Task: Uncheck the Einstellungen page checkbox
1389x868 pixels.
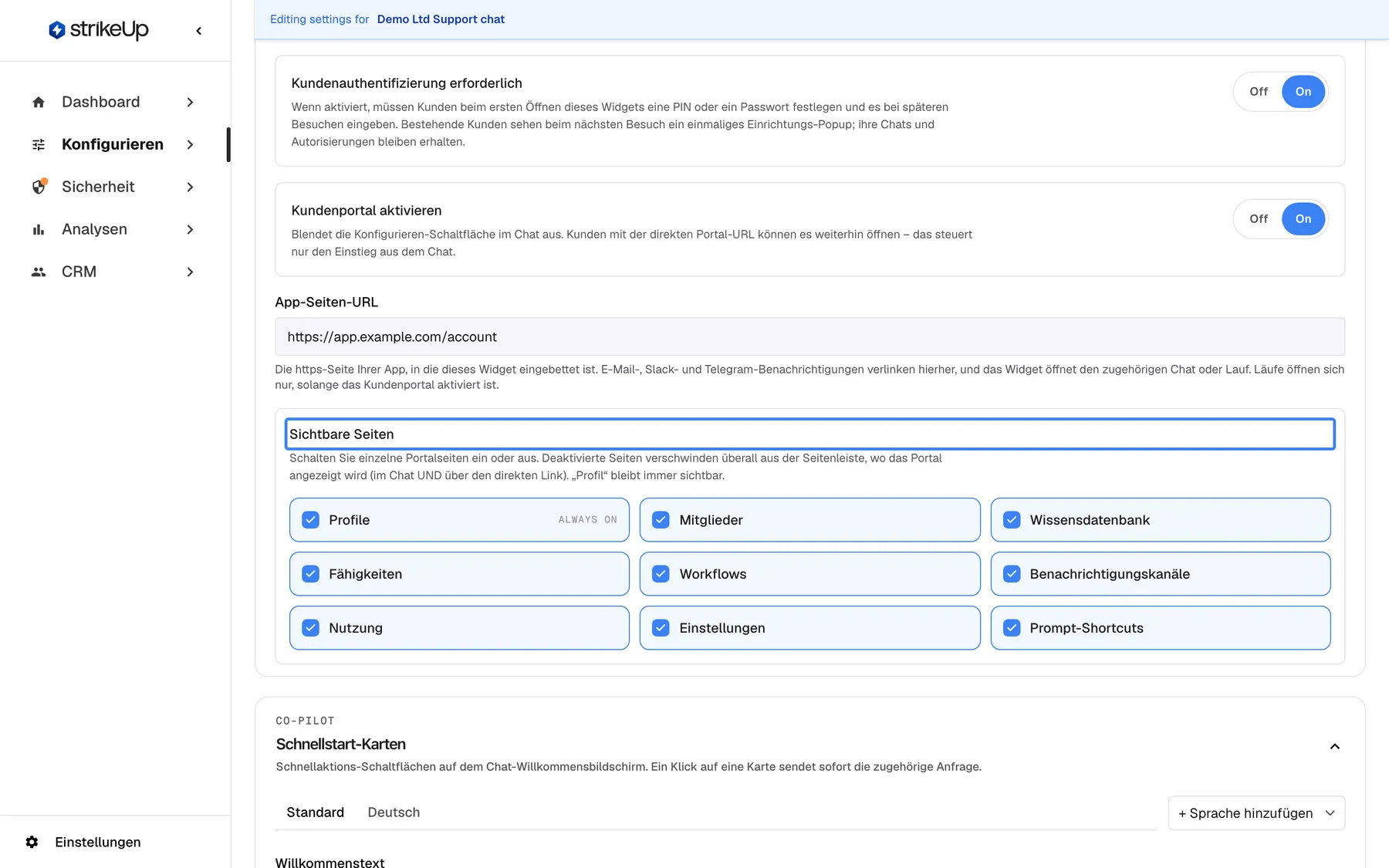Action: 661,628
